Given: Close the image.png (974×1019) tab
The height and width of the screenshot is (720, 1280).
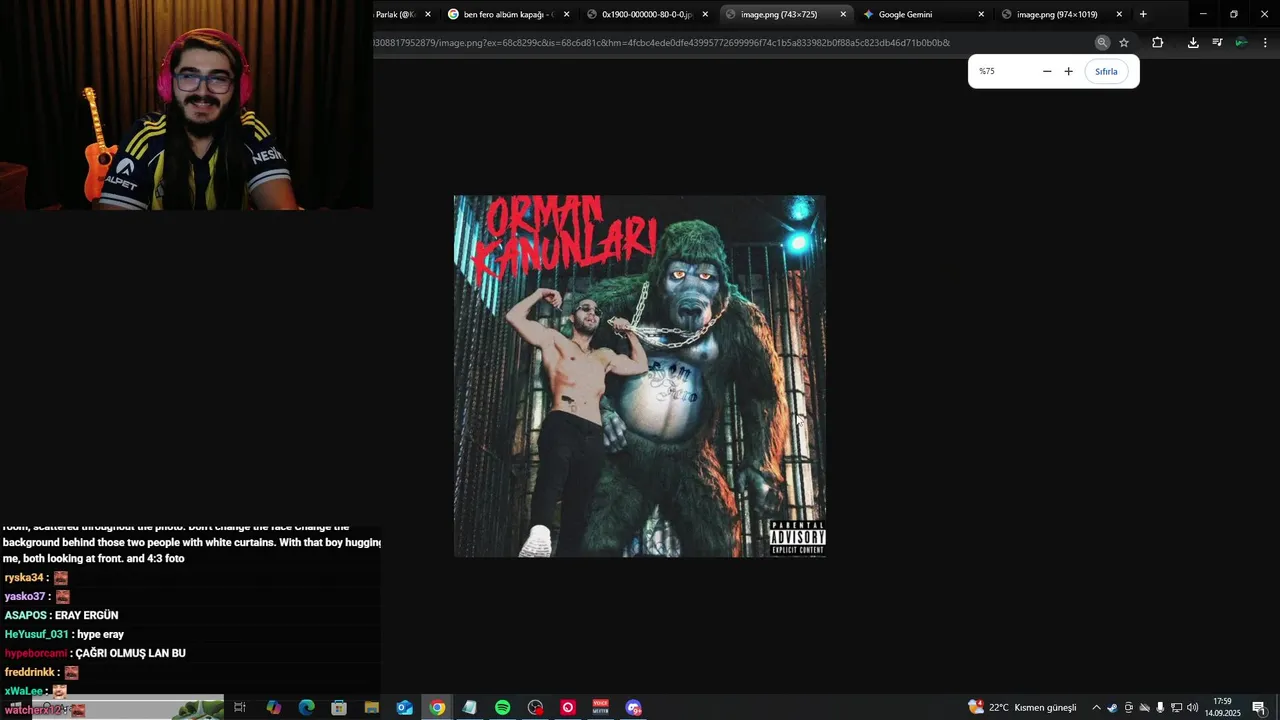Looking at the screenshot, I should 1119,14.
